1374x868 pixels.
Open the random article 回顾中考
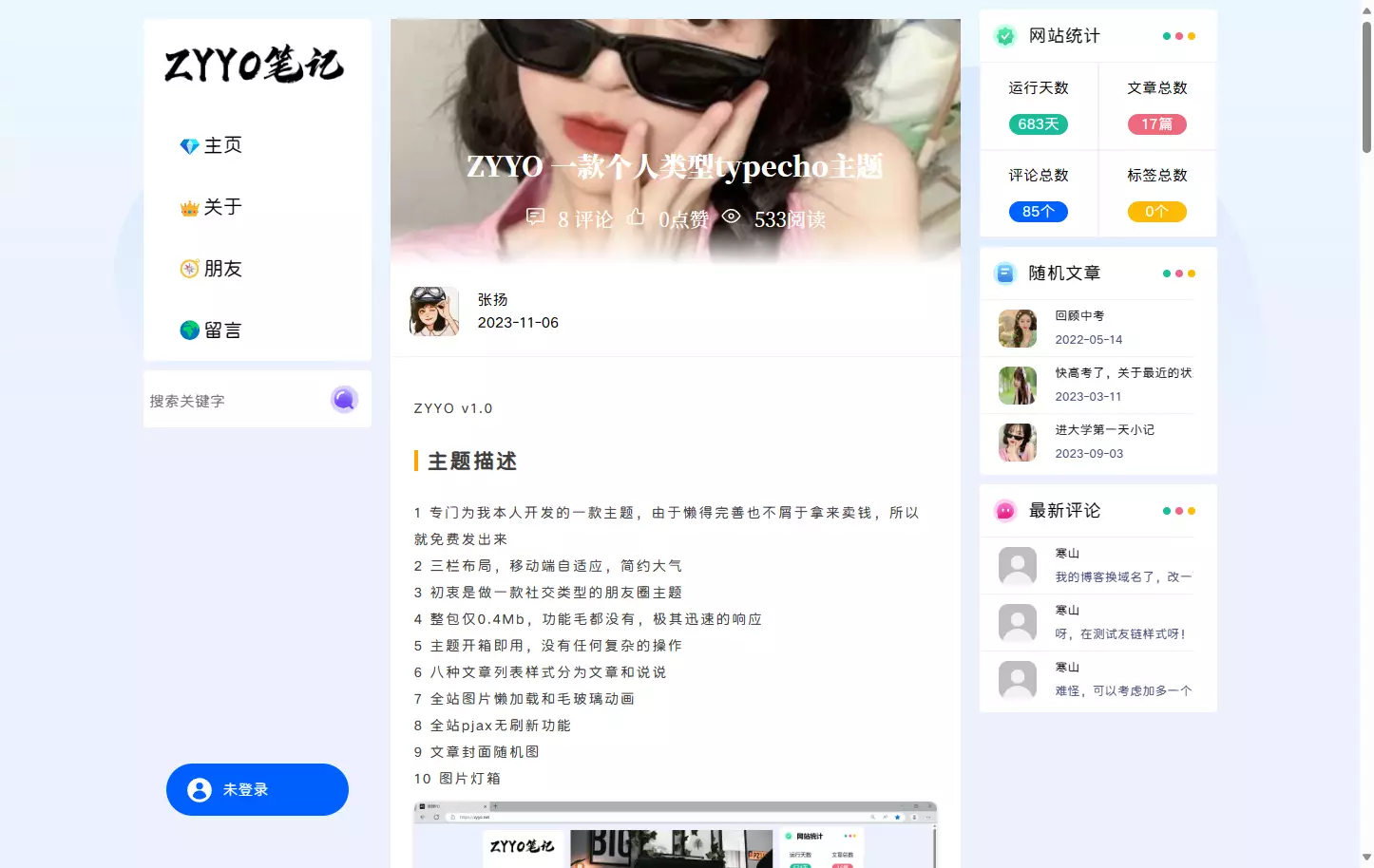point(1079,316)
